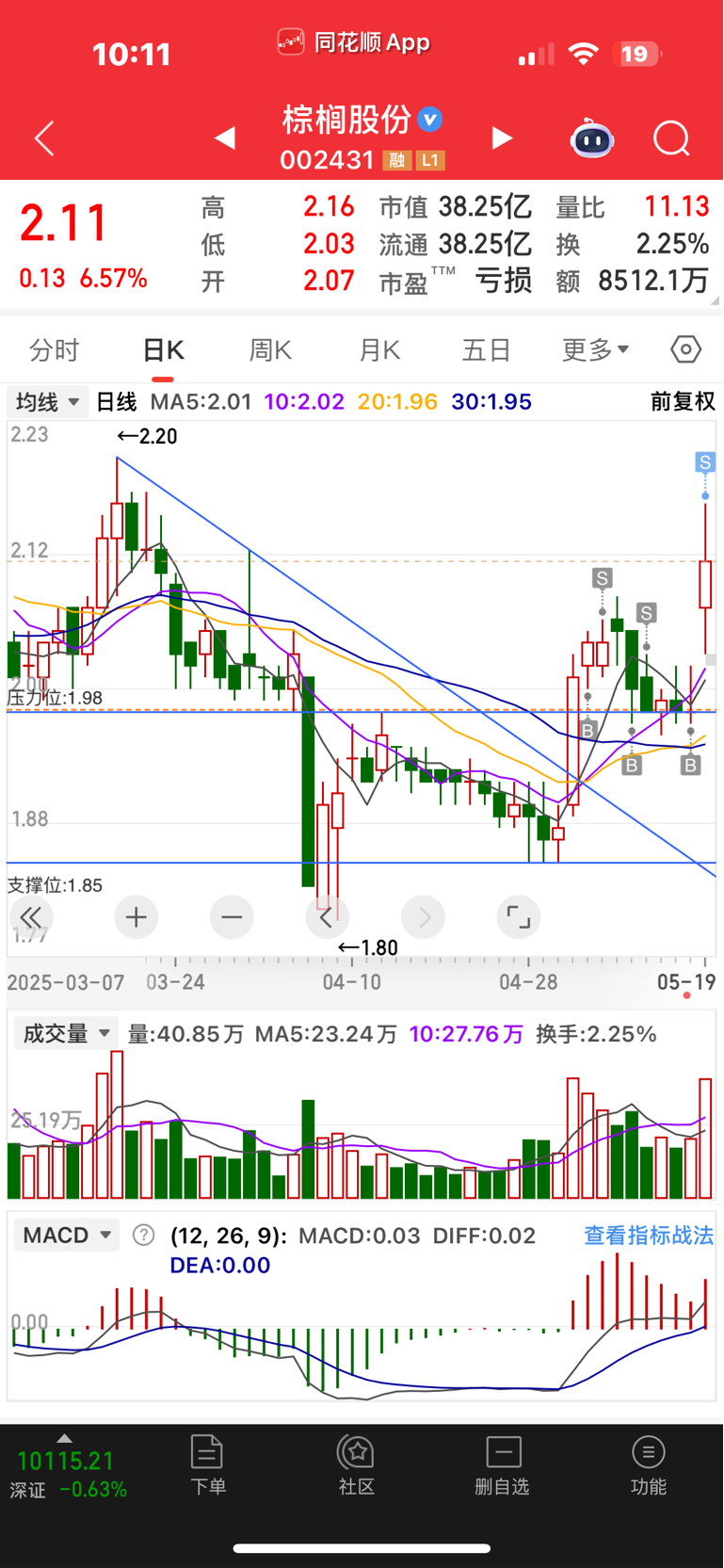Tap the DEA:0.00 indicator value
Image resolution: width=724 pixels, height=1568 pixels.
click(x=219, y=1265)
